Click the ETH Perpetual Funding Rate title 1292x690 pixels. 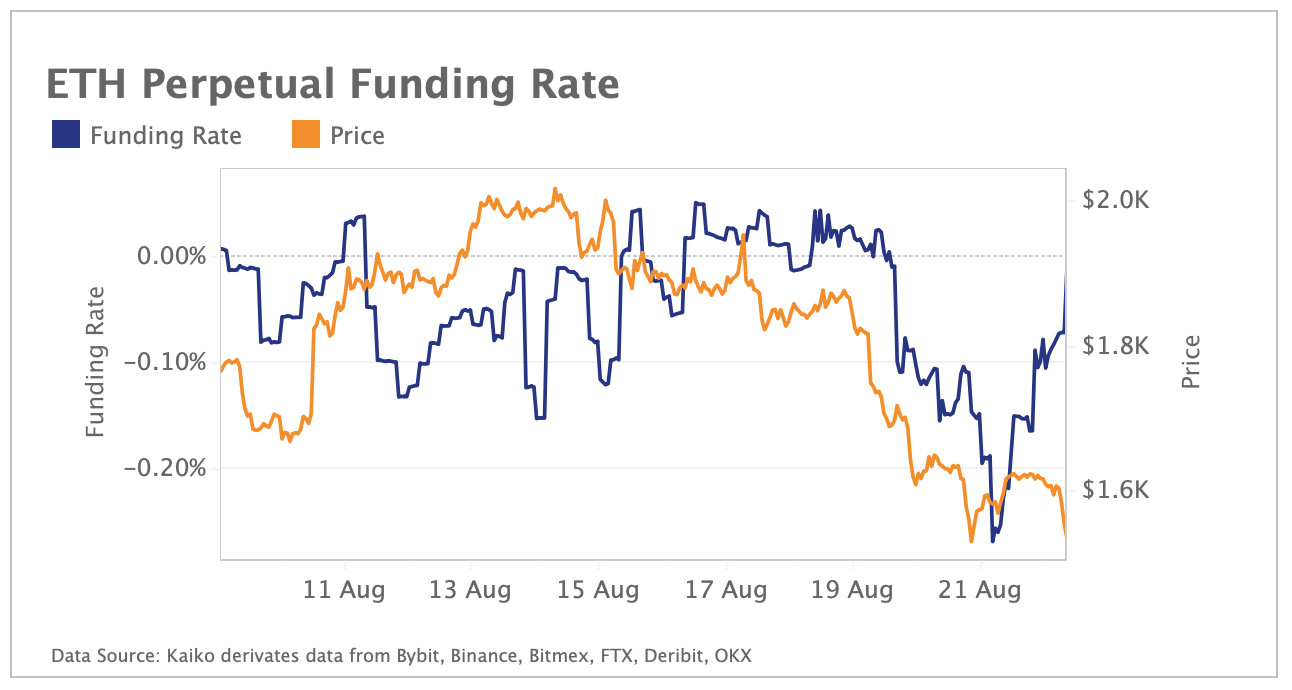click(x=333, y=85)
